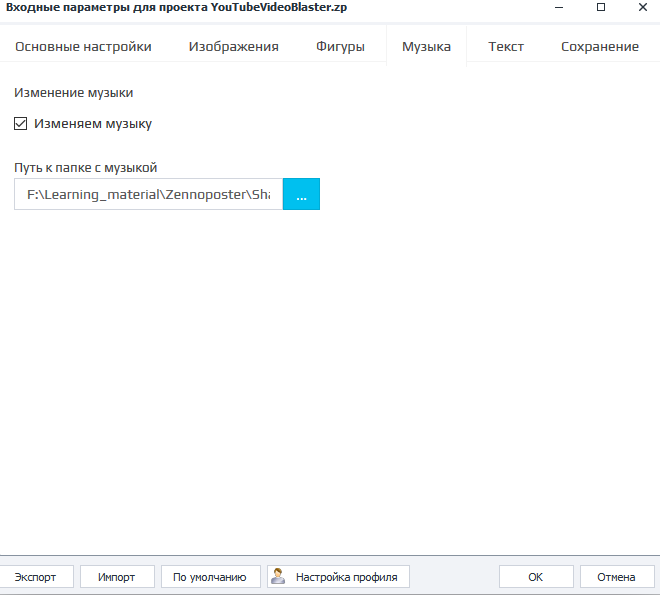Open the Текст tab
This screenshot has height=595, width=660.
(506, 46)
